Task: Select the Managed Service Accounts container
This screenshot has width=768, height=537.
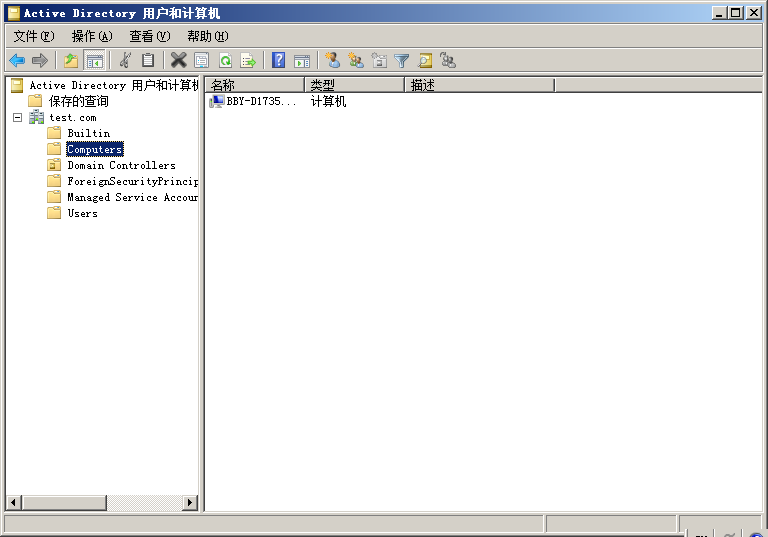Action: click(133, 197)
